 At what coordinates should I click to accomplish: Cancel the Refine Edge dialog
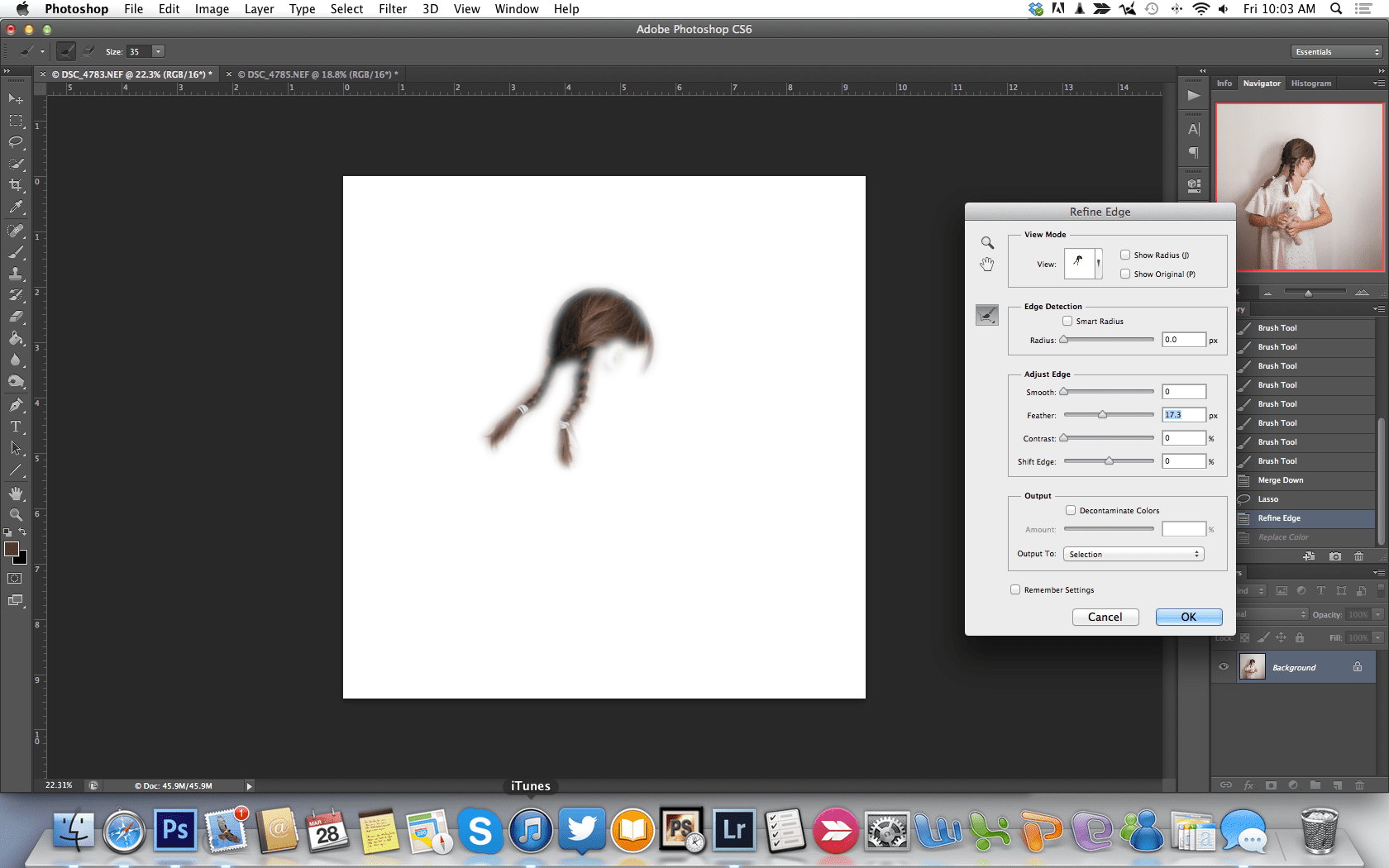tap(1105, 617)
